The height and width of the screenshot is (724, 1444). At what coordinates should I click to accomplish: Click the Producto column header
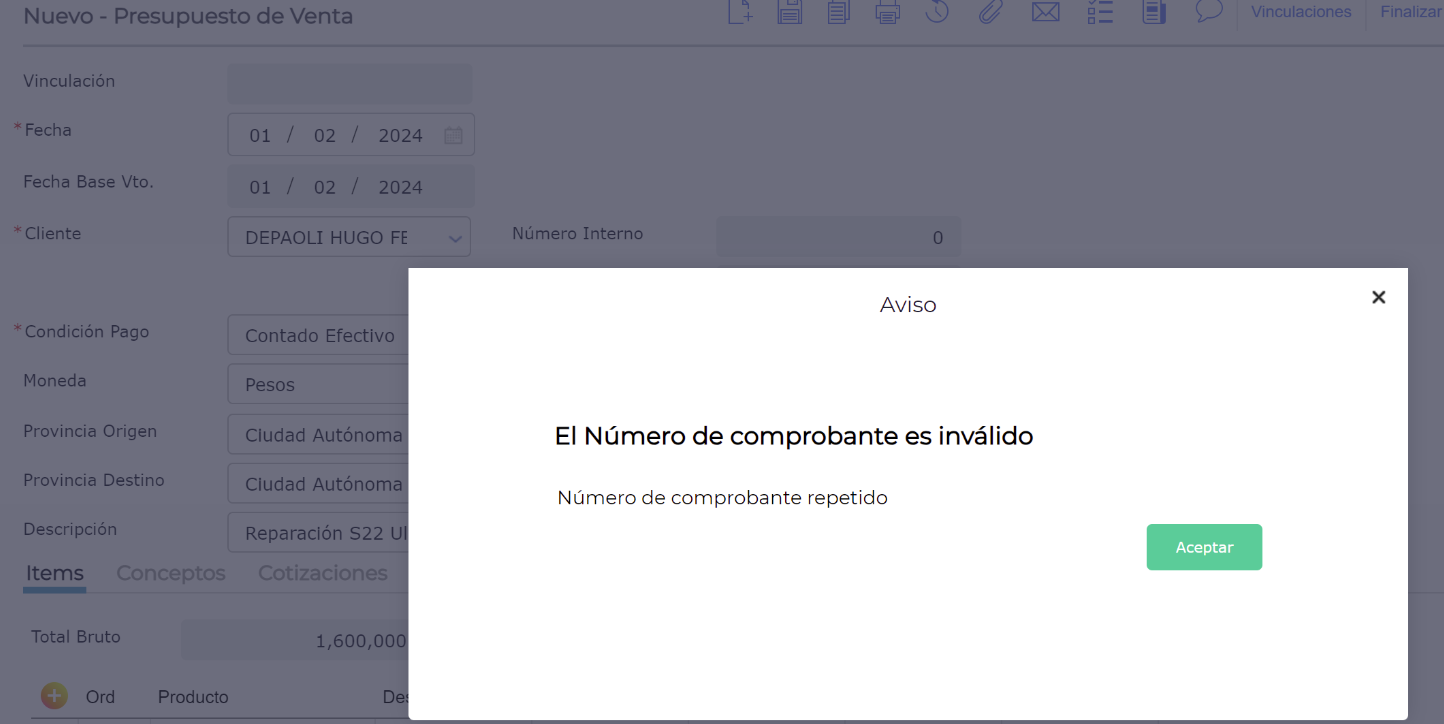[193, 697]
